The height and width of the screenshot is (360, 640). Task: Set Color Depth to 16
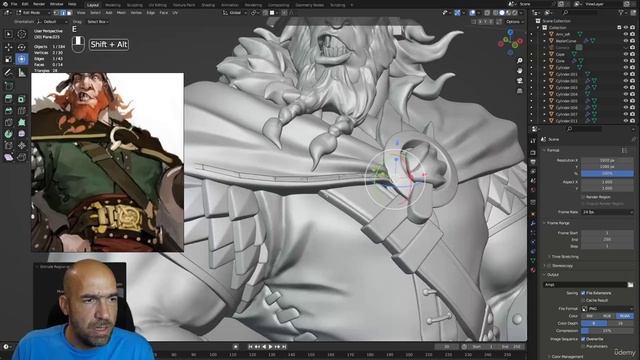pos(620,323)
